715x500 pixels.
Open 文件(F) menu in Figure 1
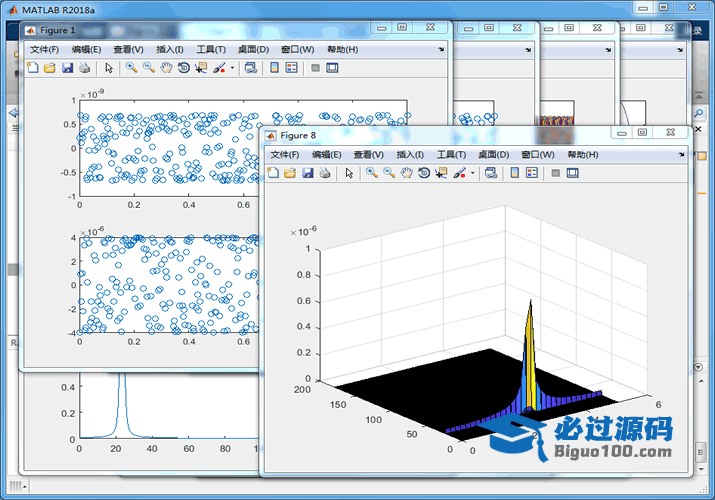click(x=44, y=49)
